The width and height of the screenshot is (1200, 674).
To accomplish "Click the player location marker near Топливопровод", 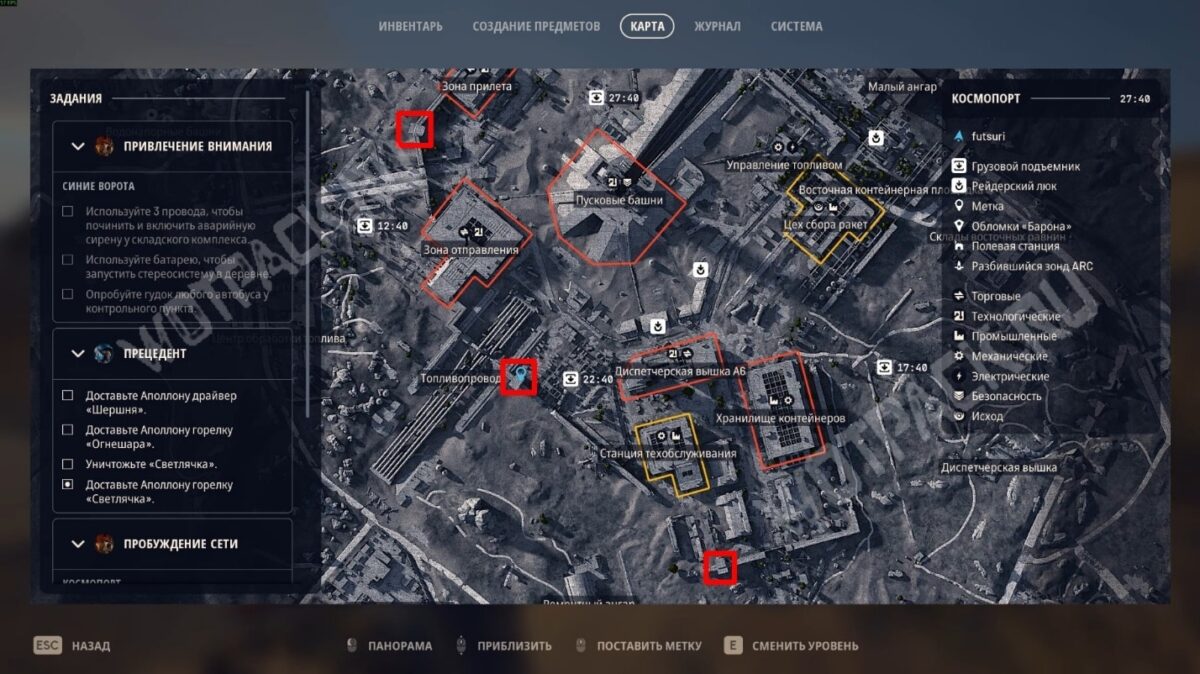I will (x=518, y=376).
